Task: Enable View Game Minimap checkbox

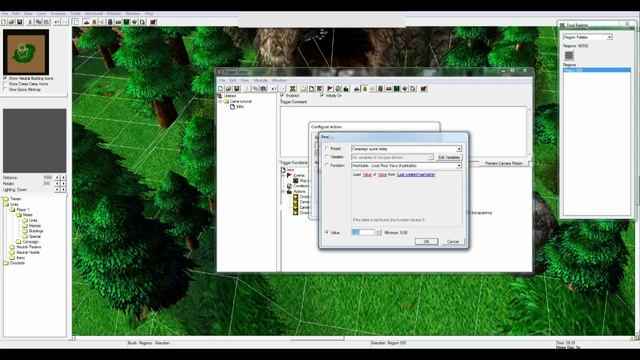Action: click(5, 89)
